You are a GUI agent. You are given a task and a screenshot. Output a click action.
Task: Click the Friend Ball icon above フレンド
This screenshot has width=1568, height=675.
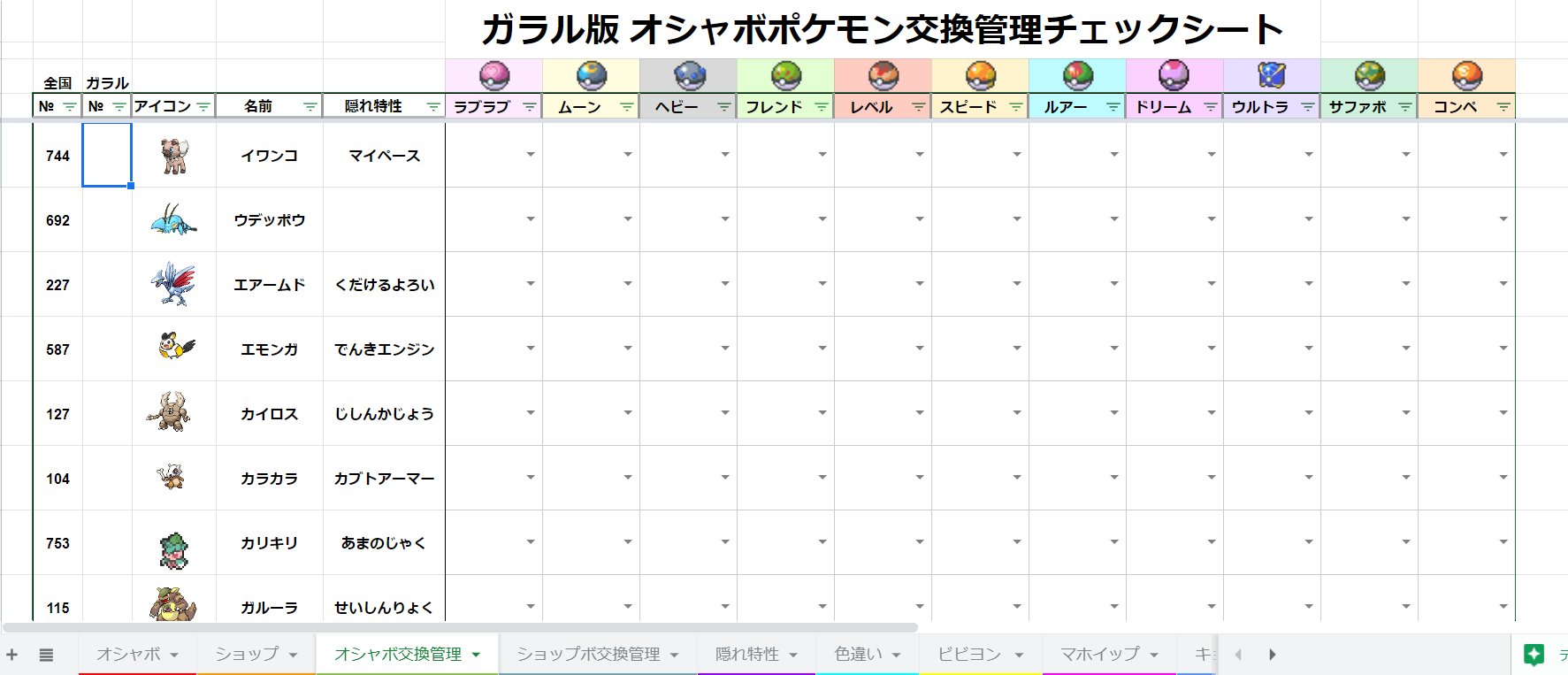click(x=786, y=75)
